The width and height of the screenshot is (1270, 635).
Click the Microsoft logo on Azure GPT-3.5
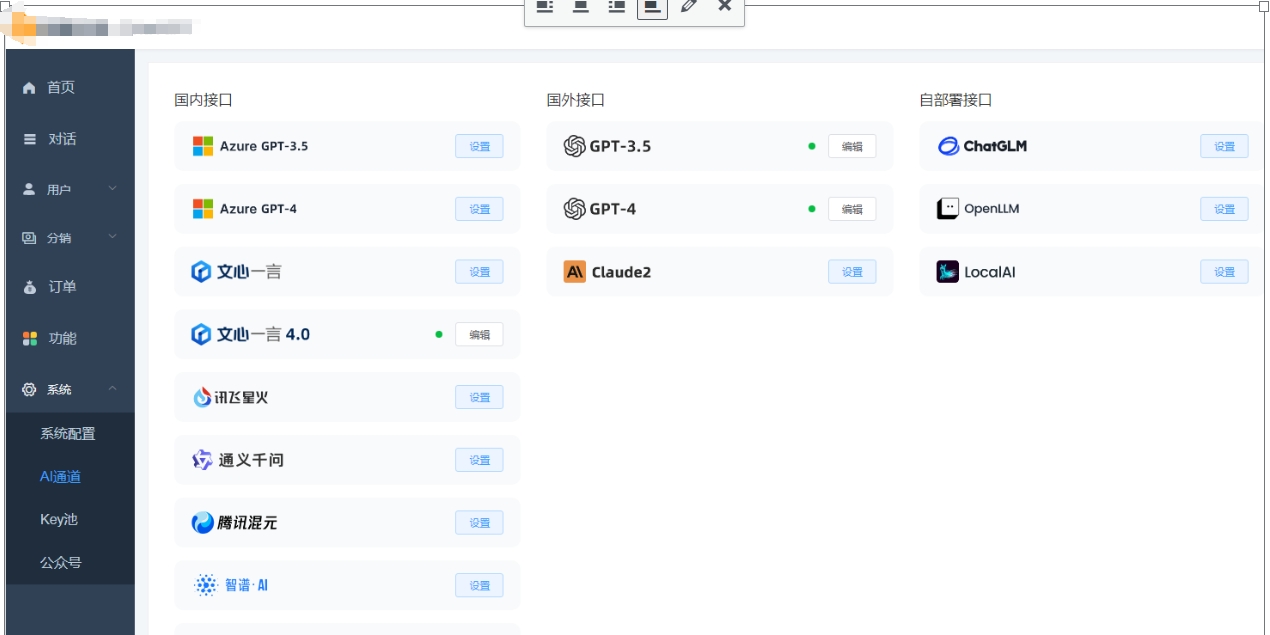pyautogui.click(x=203, y=146)
